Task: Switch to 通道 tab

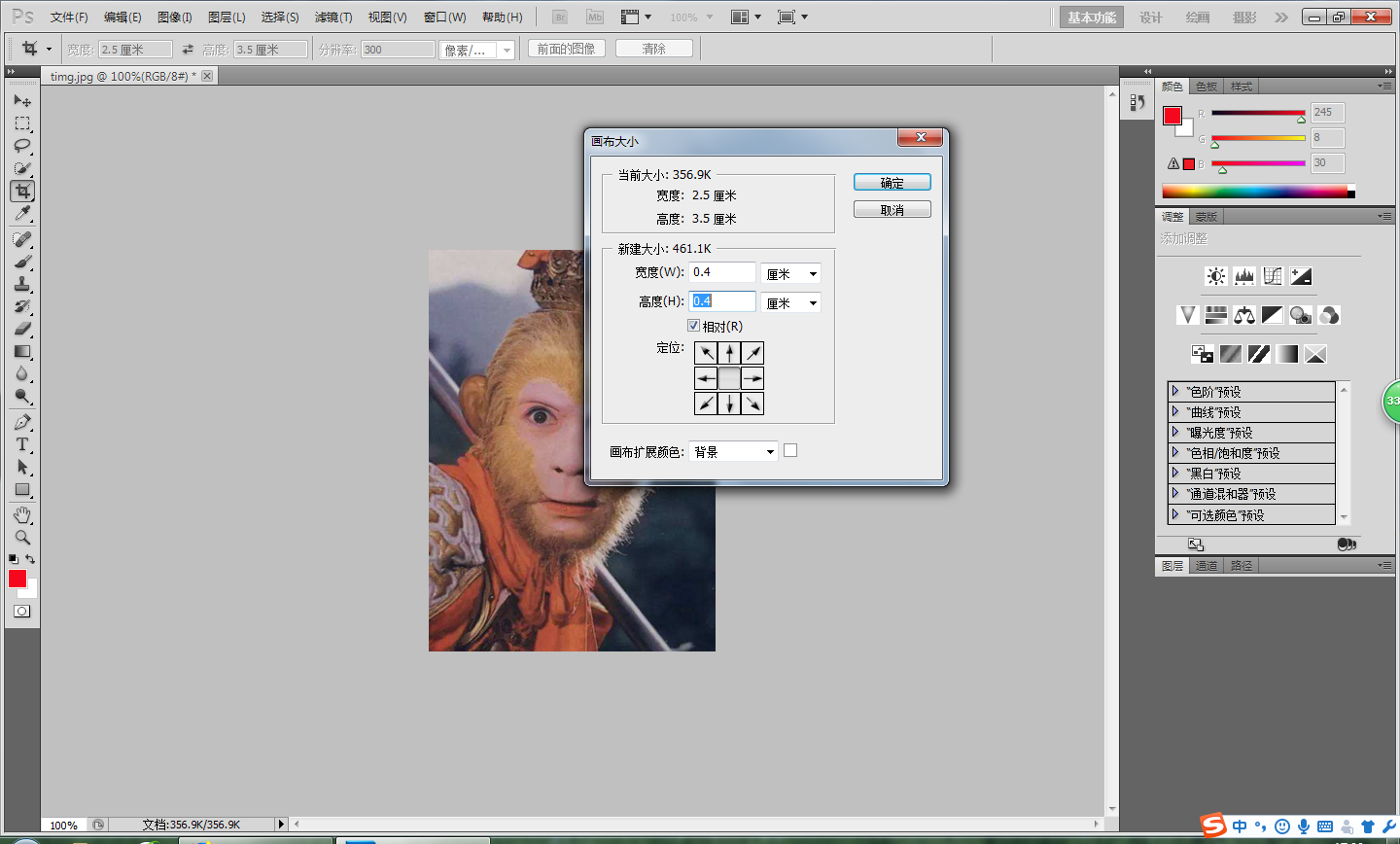Action: coord(1207,566)
